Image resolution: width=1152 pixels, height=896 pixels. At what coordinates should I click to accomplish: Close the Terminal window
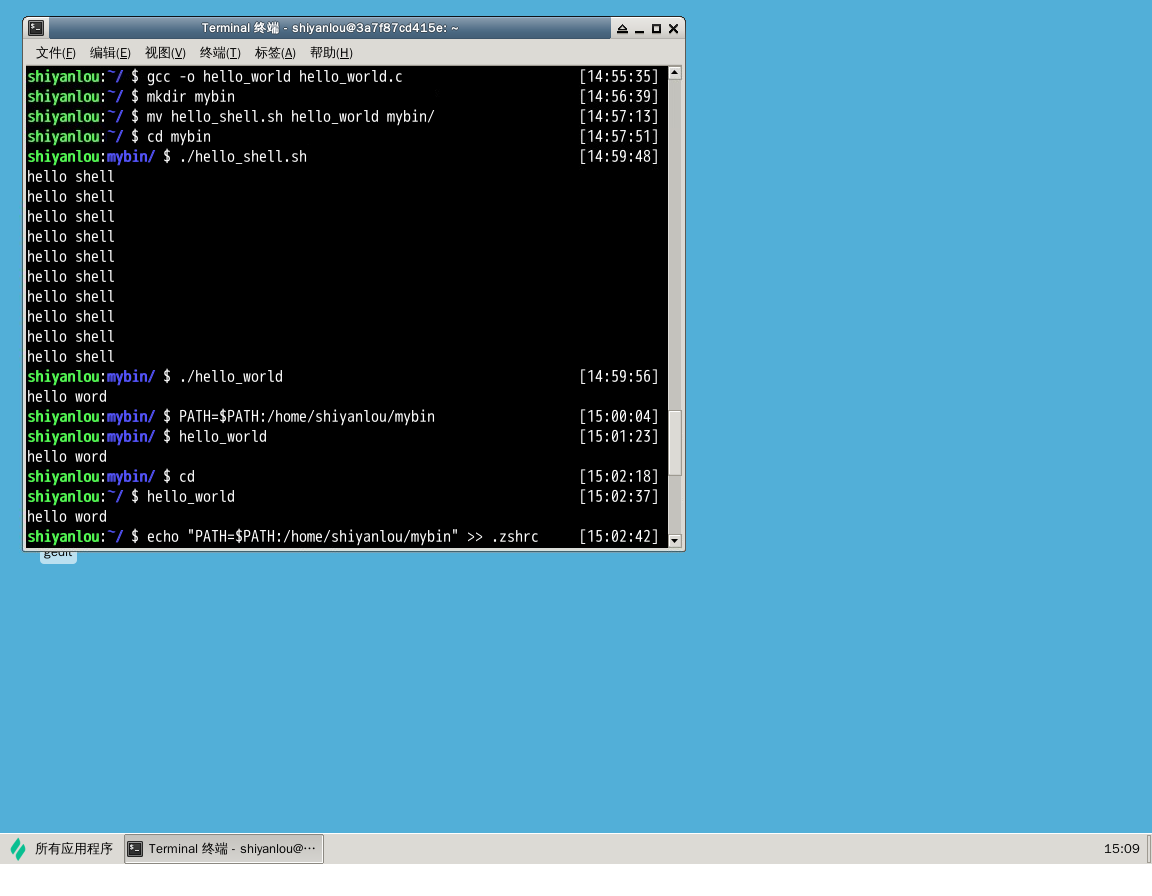tap(673, 29)
